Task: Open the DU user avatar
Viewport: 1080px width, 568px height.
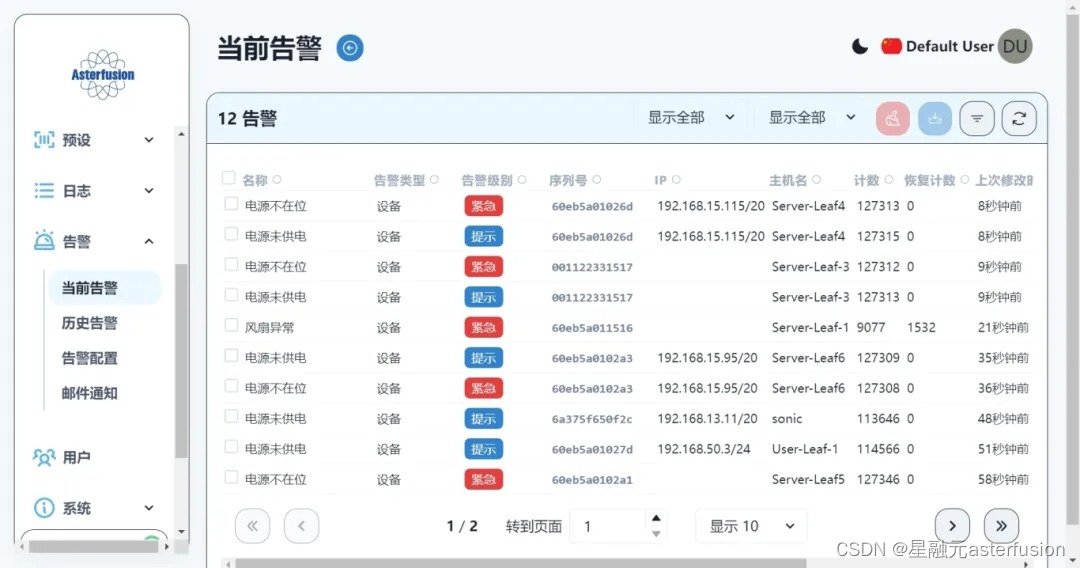Action: [x=1015, y=46]
